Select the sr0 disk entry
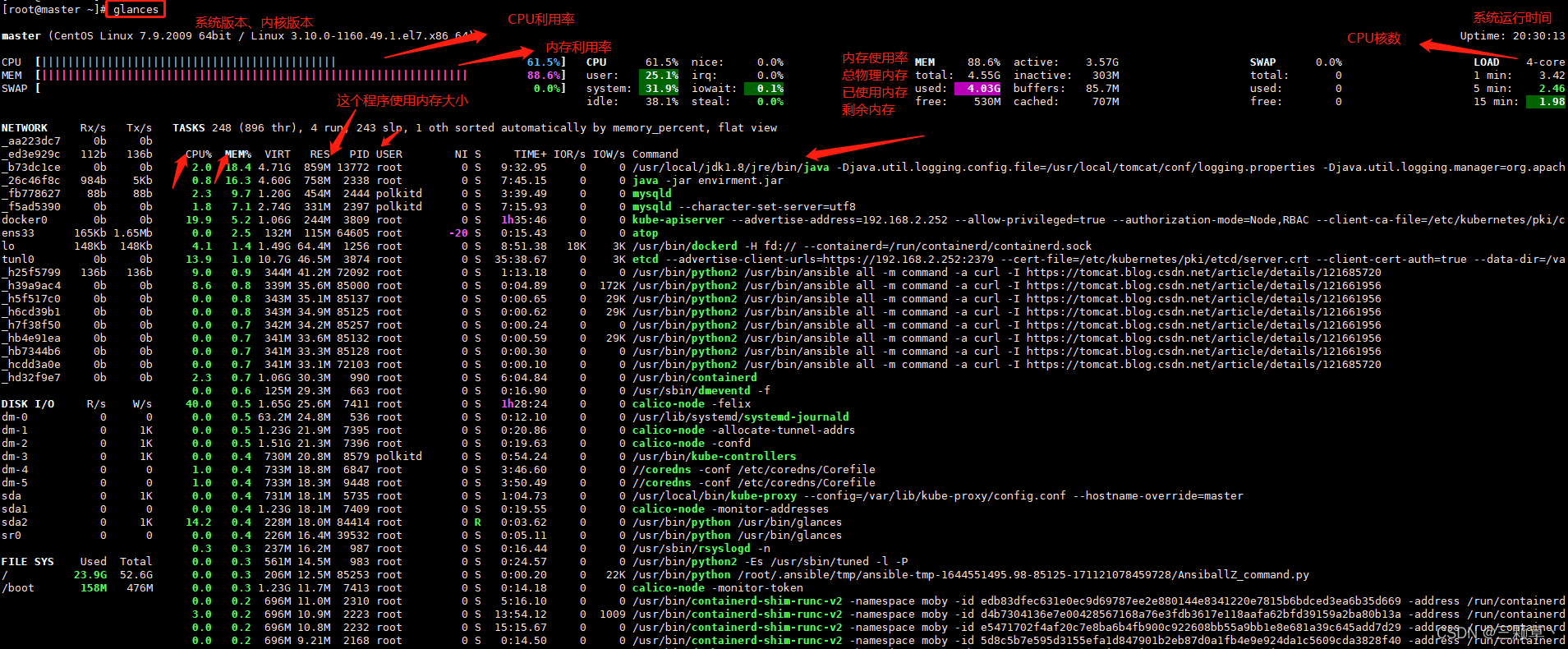This screenshot has width=1568, height=649. (x=77, y=535)
